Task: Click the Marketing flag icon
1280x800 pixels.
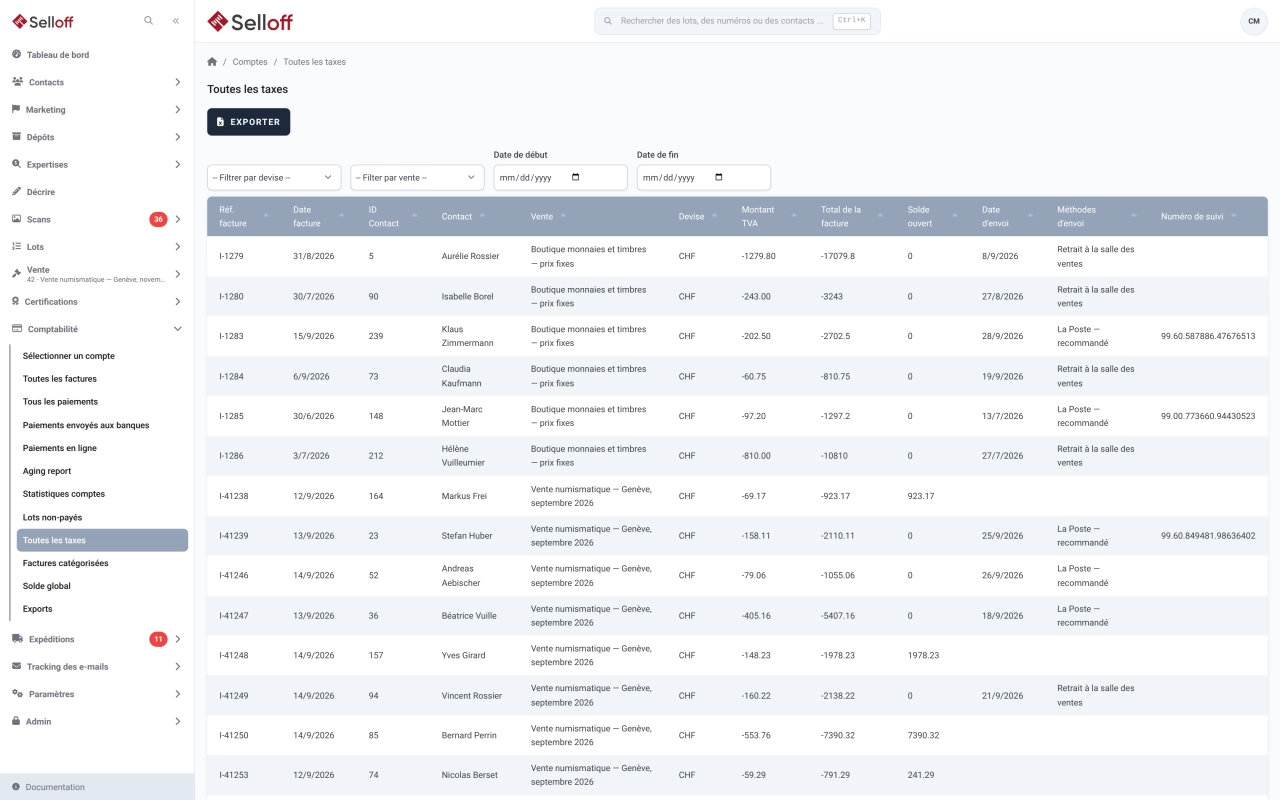Action: [x=16, y=109]
